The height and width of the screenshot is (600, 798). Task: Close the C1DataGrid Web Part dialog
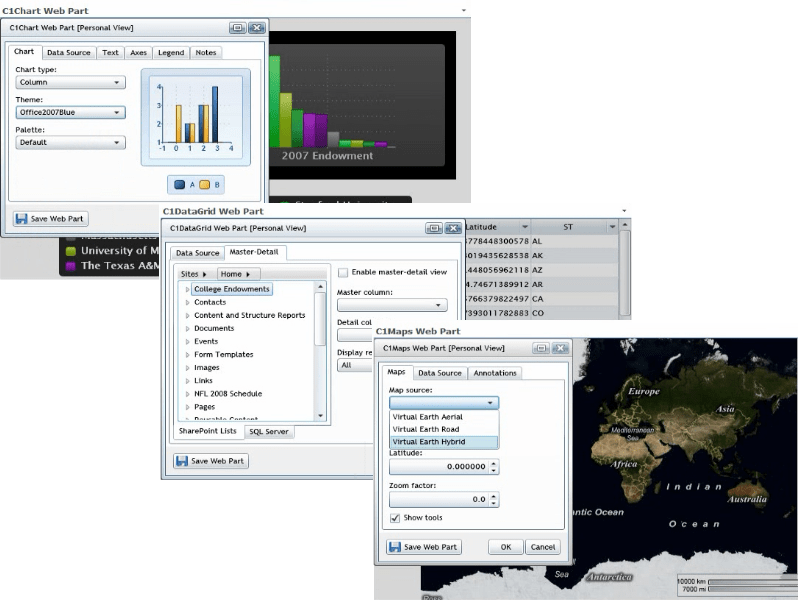453,228
